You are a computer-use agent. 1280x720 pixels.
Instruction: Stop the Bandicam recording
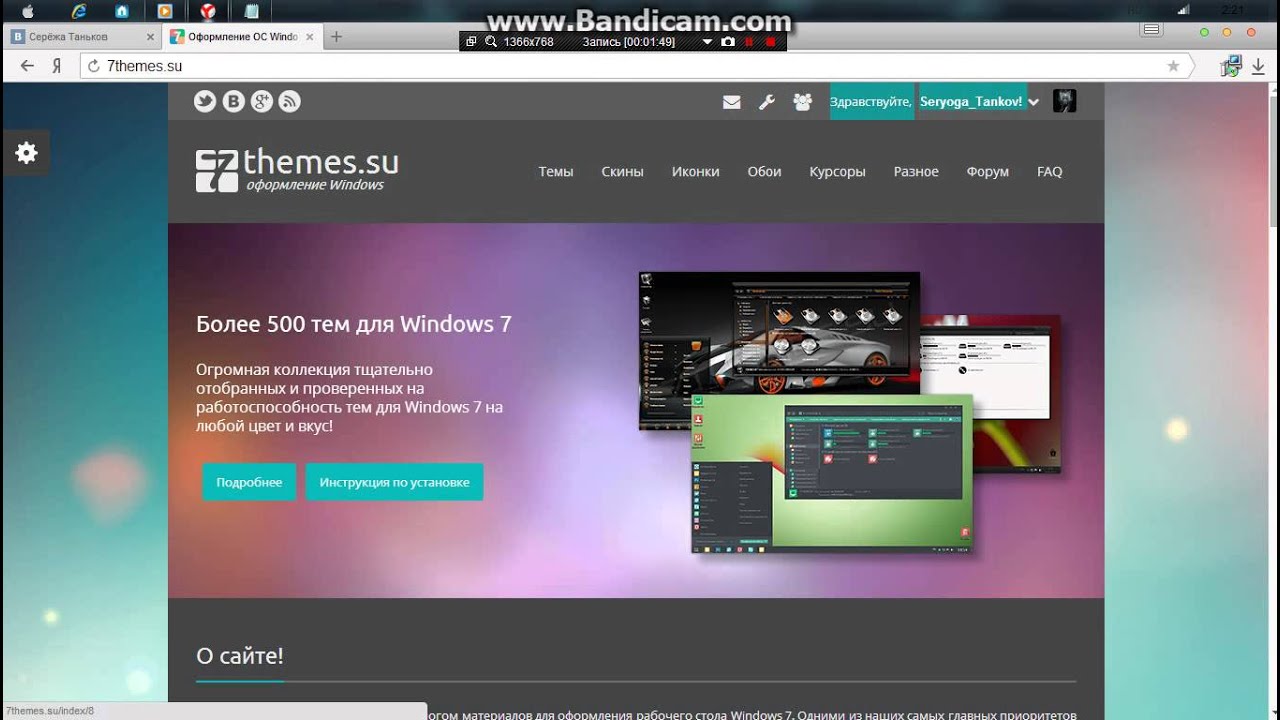(x=770, y=42)
